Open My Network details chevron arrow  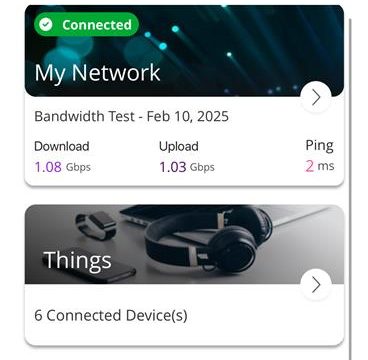[316, 98]
